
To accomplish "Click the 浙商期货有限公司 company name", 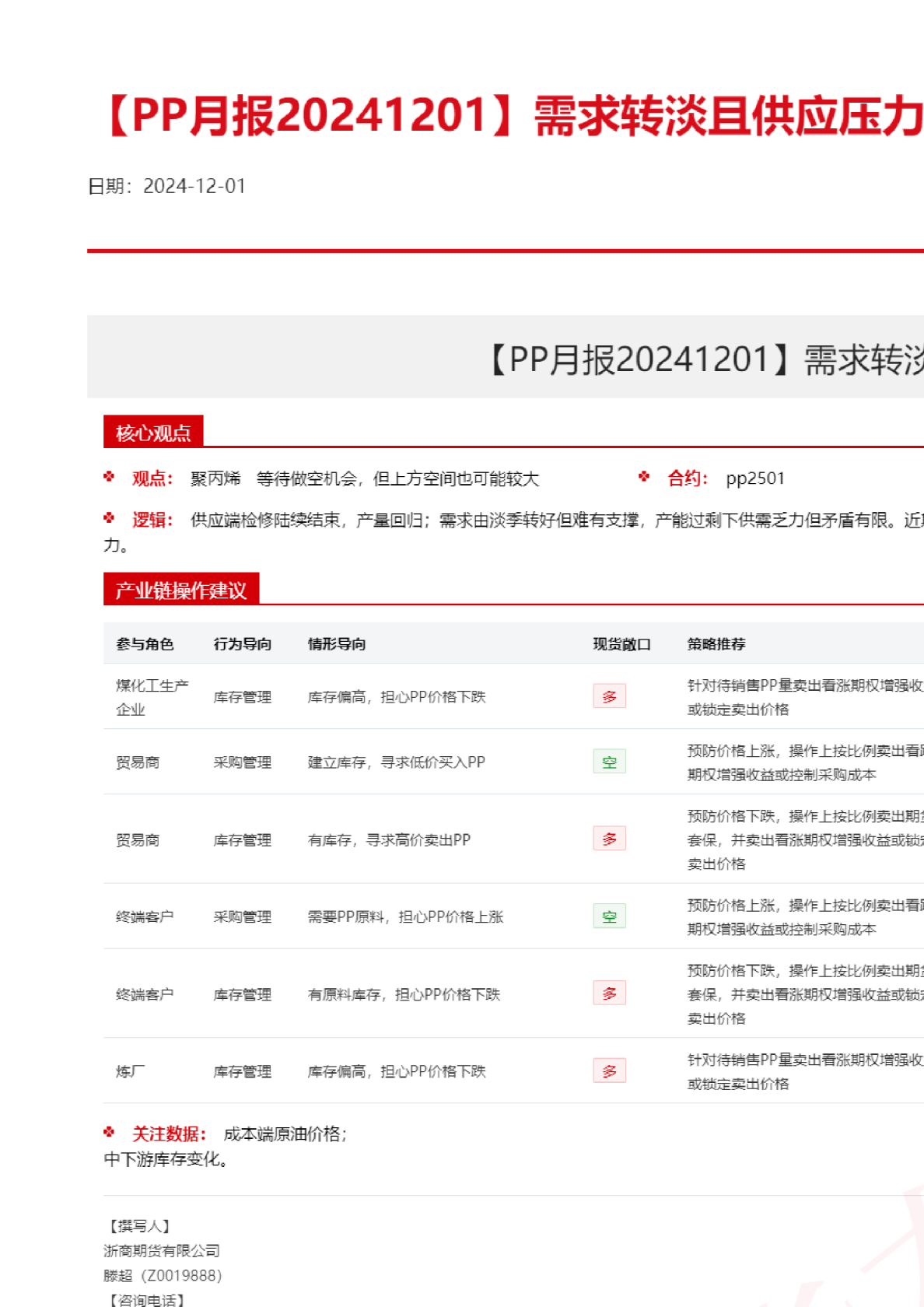I will click(x=162, y=1251).
